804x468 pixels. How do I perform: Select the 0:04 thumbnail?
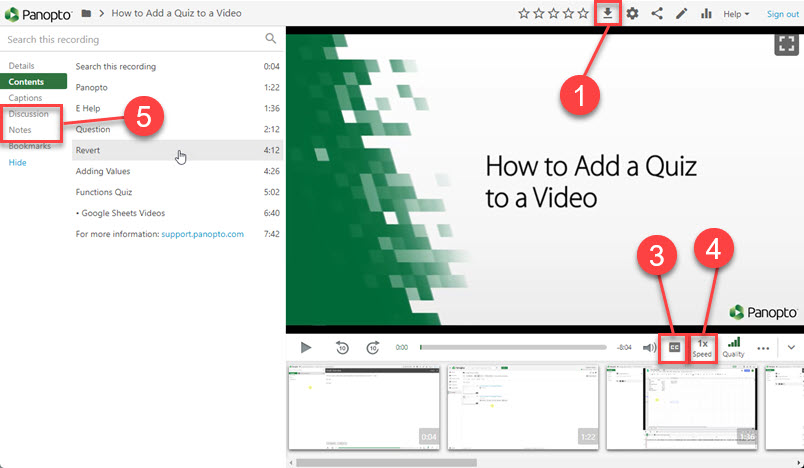pyautogui.click(x=364, y=408)
